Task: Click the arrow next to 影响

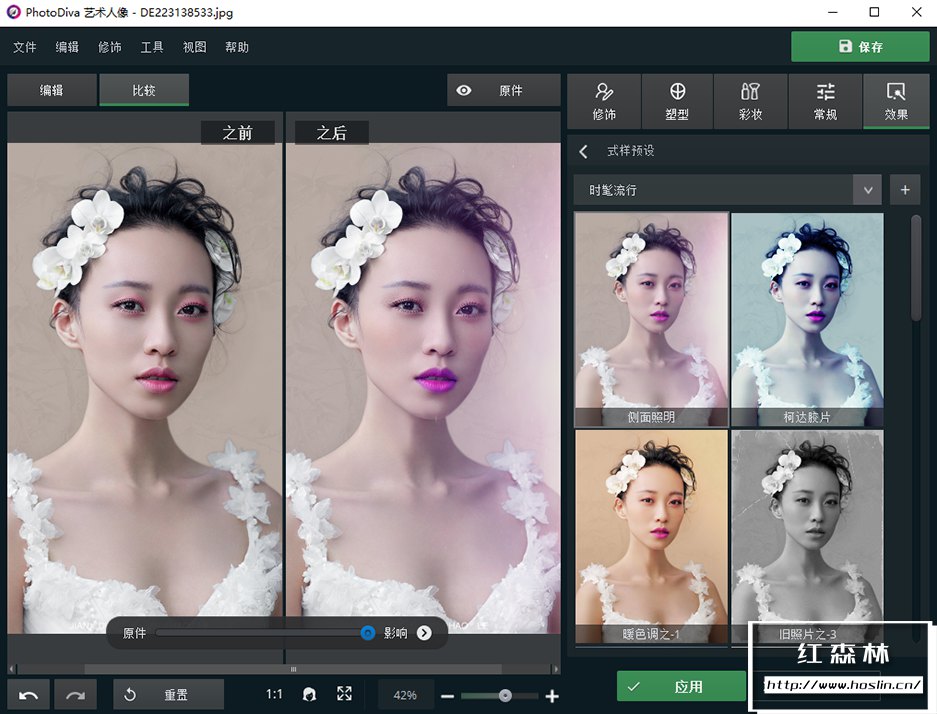Action: click(x=424, y=633)
